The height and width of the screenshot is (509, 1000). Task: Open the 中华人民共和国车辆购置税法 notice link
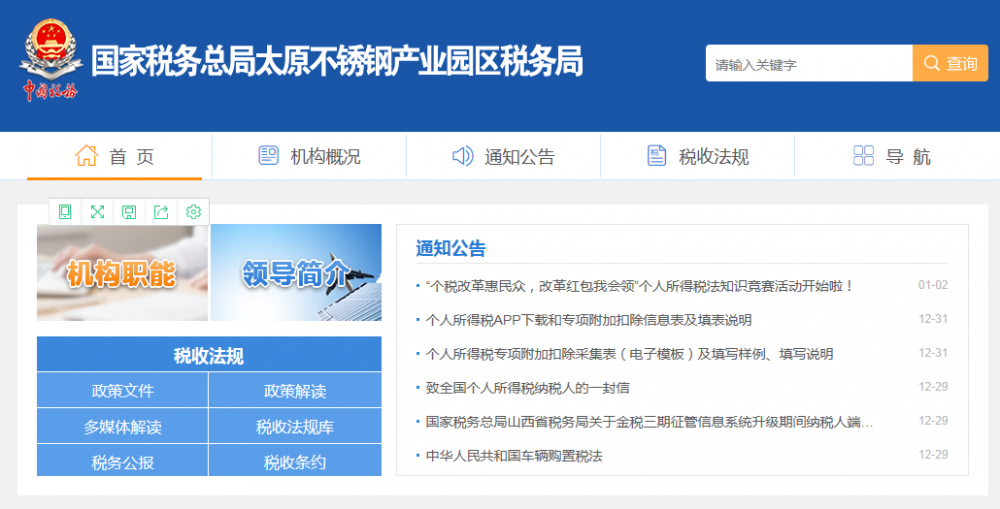(514, 456)
